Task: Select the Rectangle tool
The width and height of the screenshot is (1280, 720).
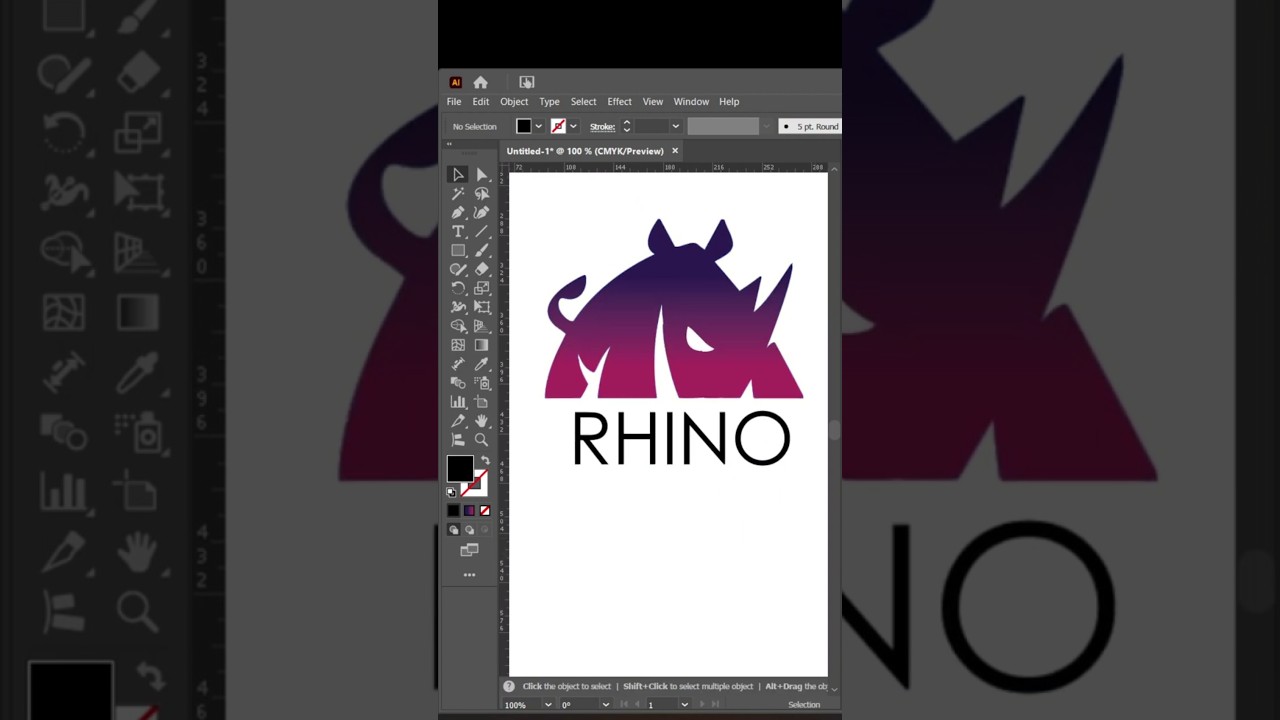Action: click(458, 251)
